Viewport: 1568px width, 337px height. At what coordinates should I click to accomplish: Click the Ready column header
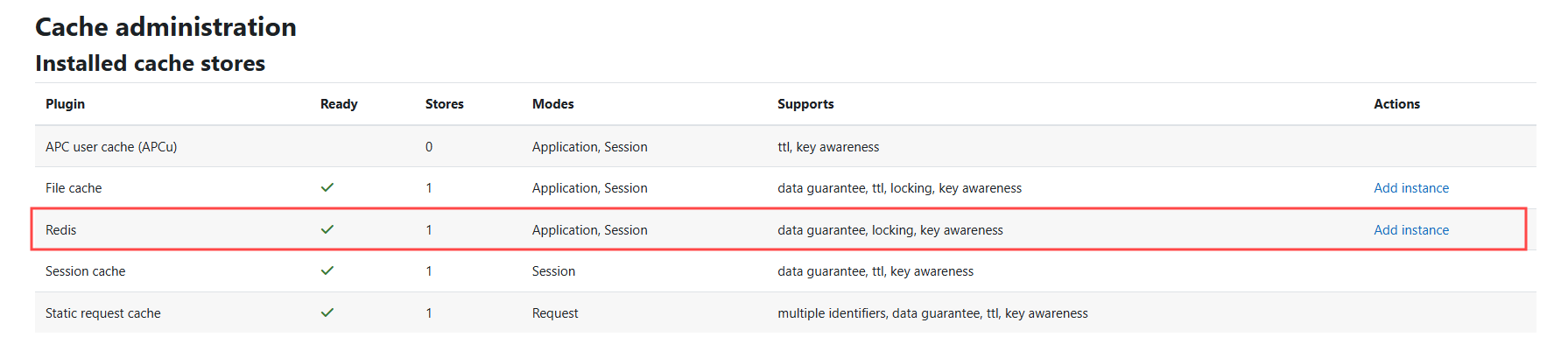click(x=339, y=104)
